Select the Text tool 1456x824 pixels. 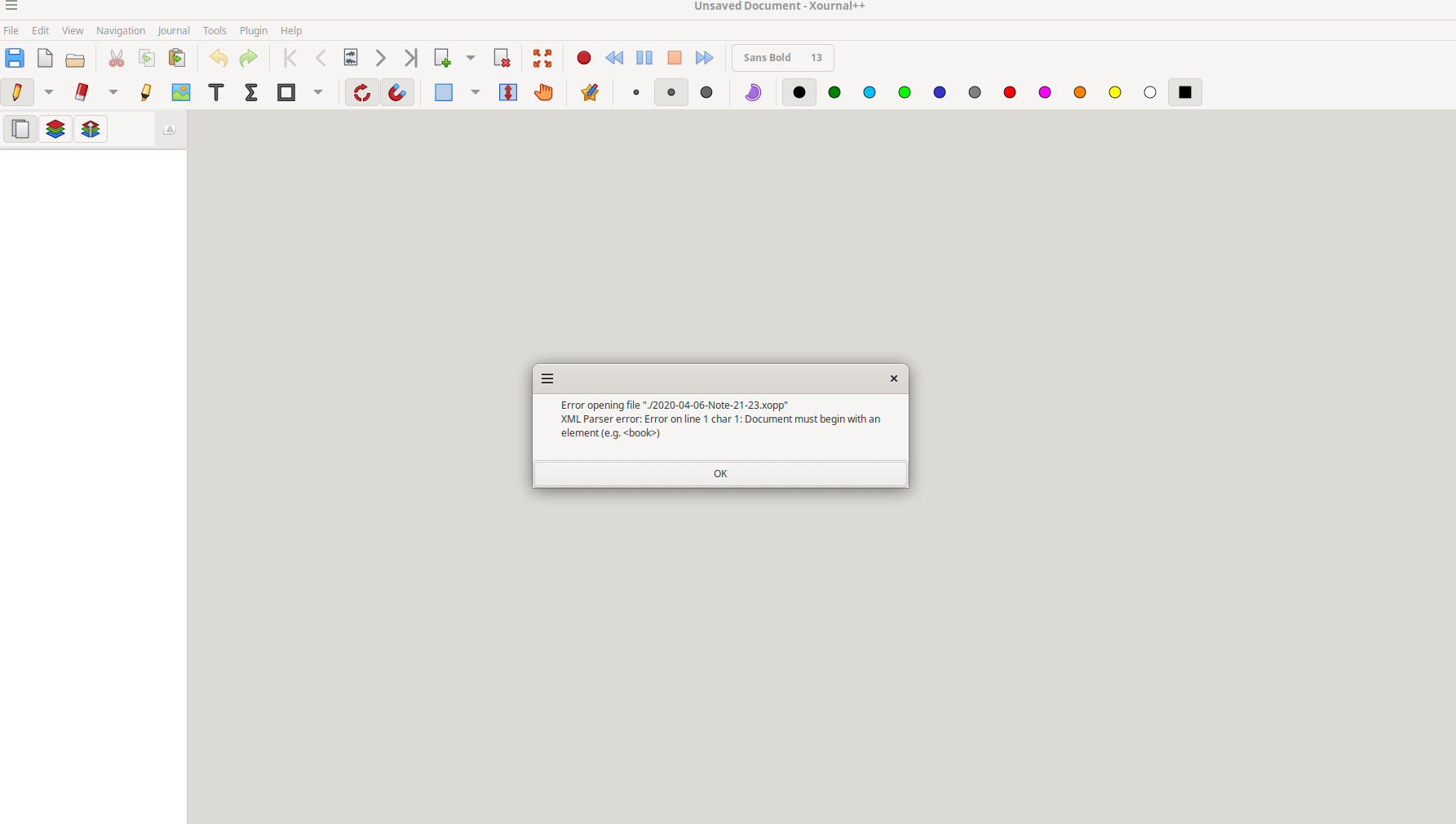[x=216, y=92]
